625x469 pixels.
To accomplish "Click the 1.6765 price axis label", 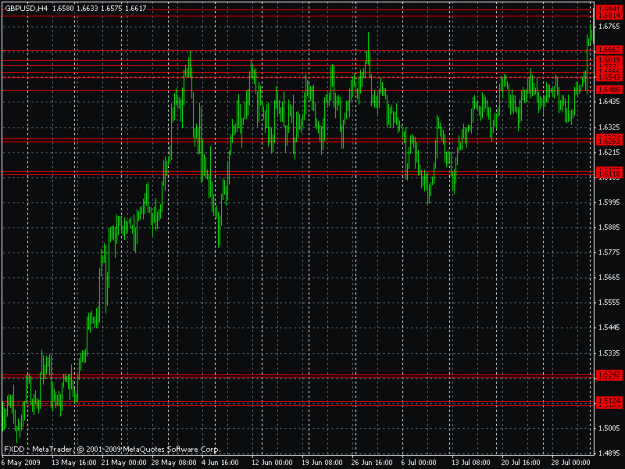I will click(x=609, y=26).
